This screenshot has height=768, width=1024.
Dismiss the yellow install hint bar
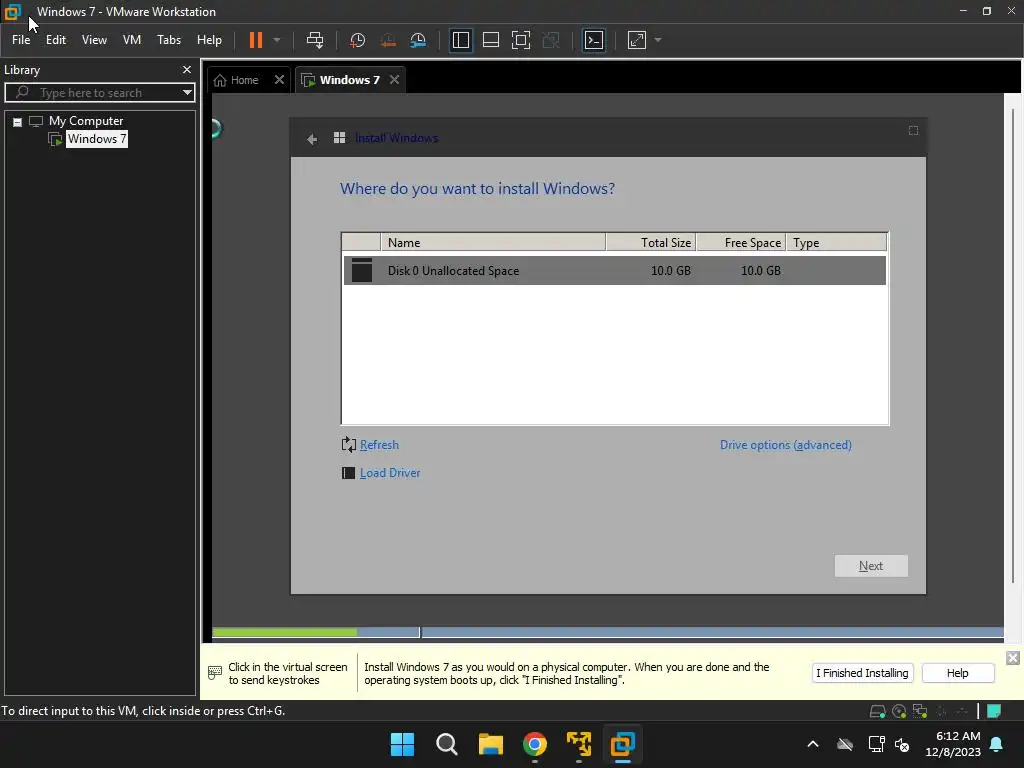point(1012,658)
